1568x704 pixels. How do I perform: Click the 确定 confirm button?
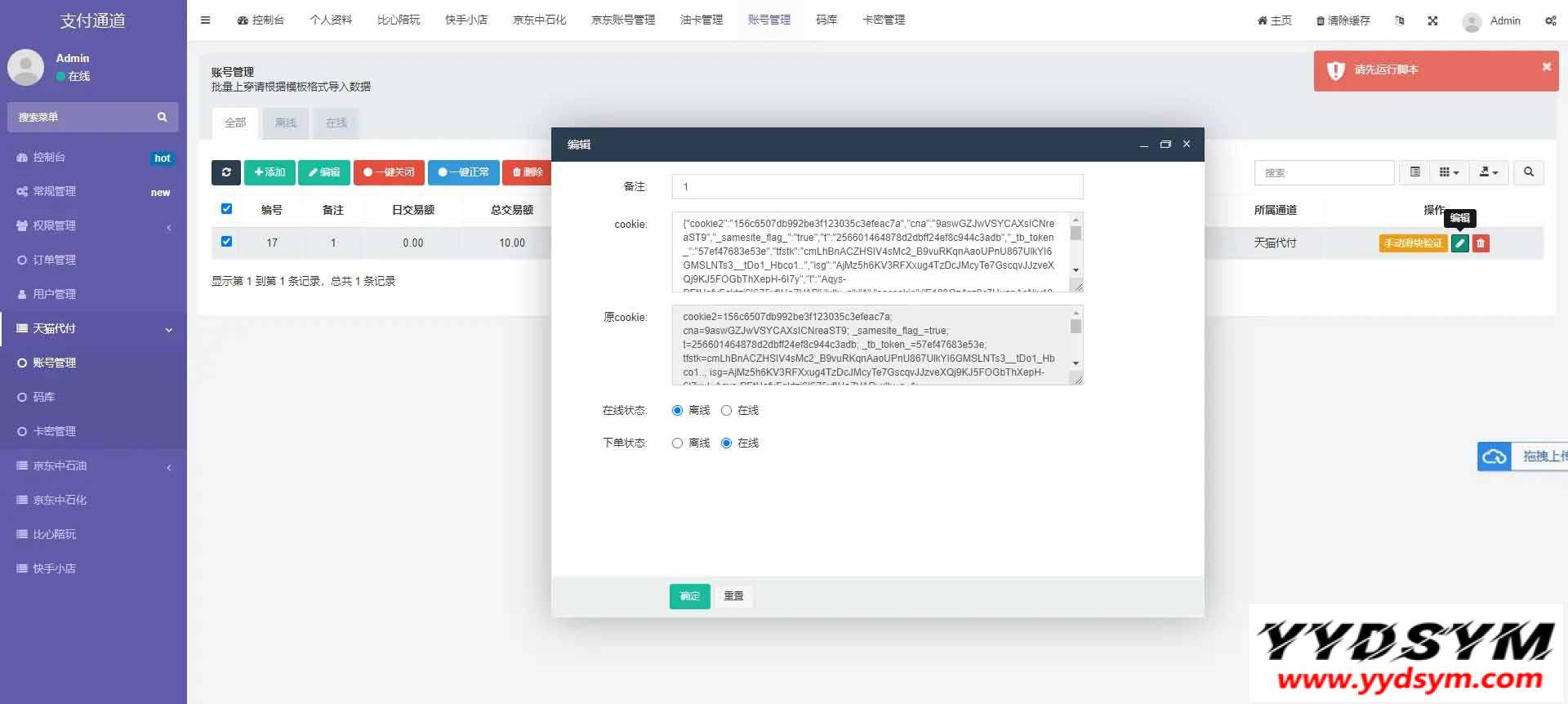click(689, 596)
